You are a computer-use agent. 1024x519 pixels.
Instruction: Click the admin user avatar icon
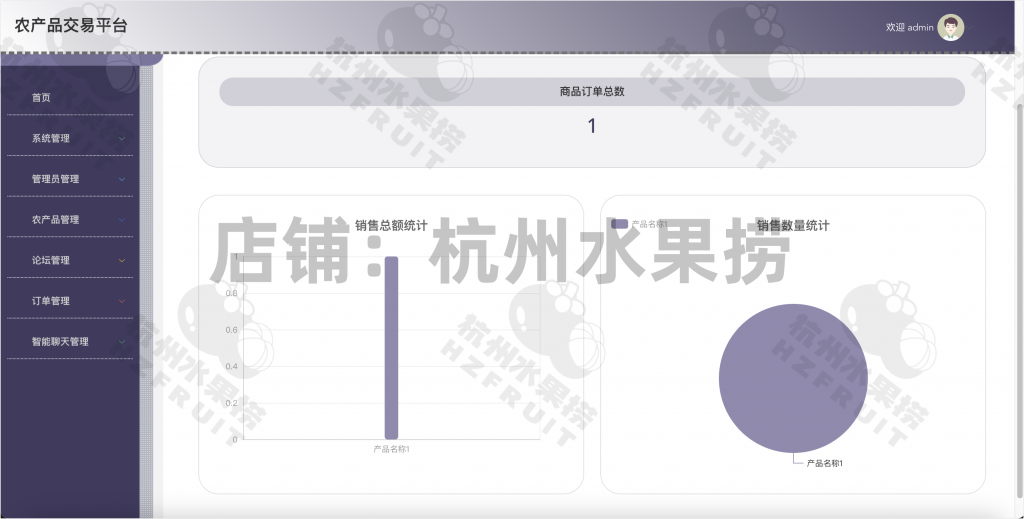[x=950, y=27]
